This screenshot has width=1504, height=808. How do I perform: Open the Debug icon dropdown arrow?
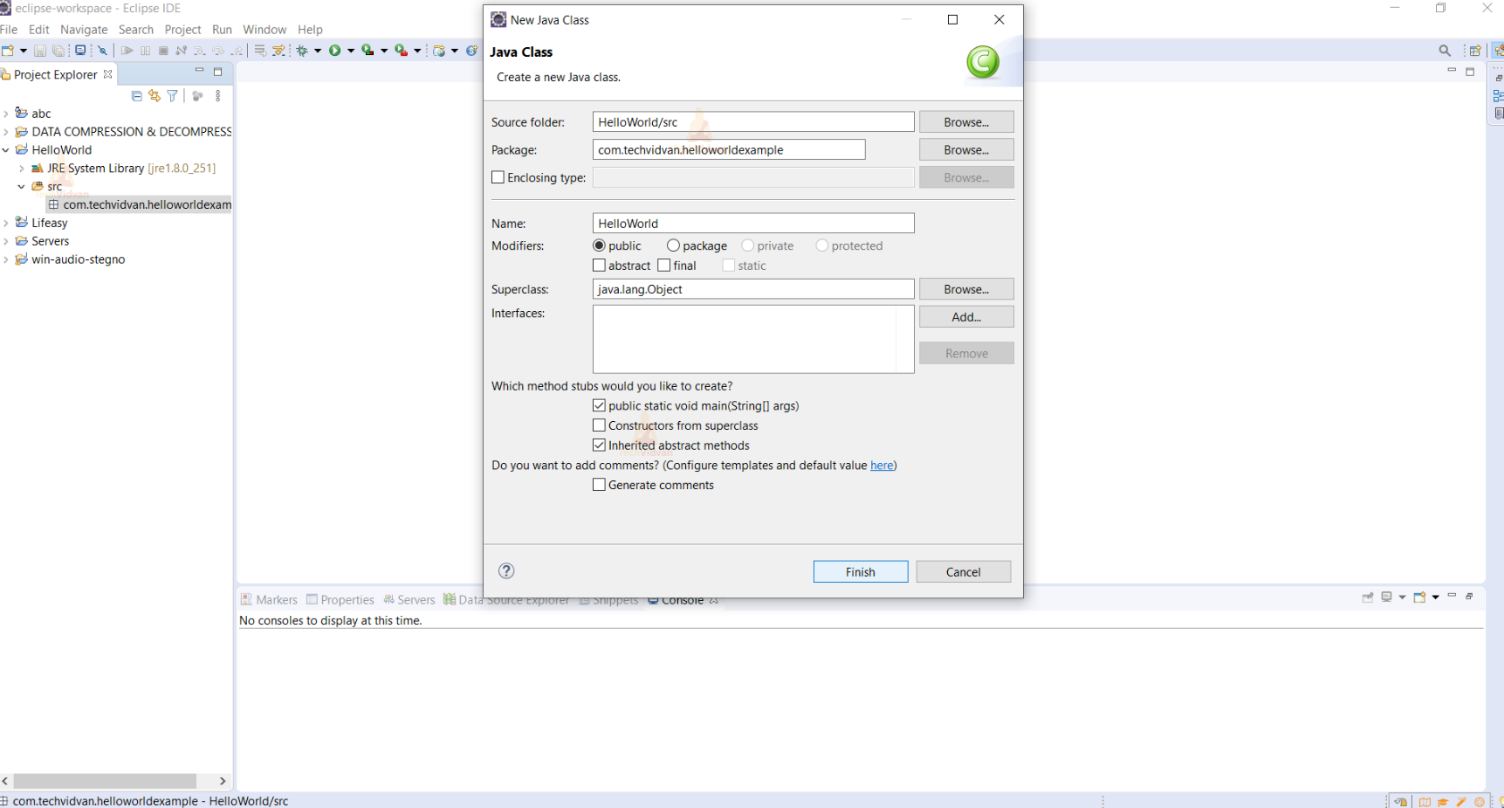coord(318,51)
